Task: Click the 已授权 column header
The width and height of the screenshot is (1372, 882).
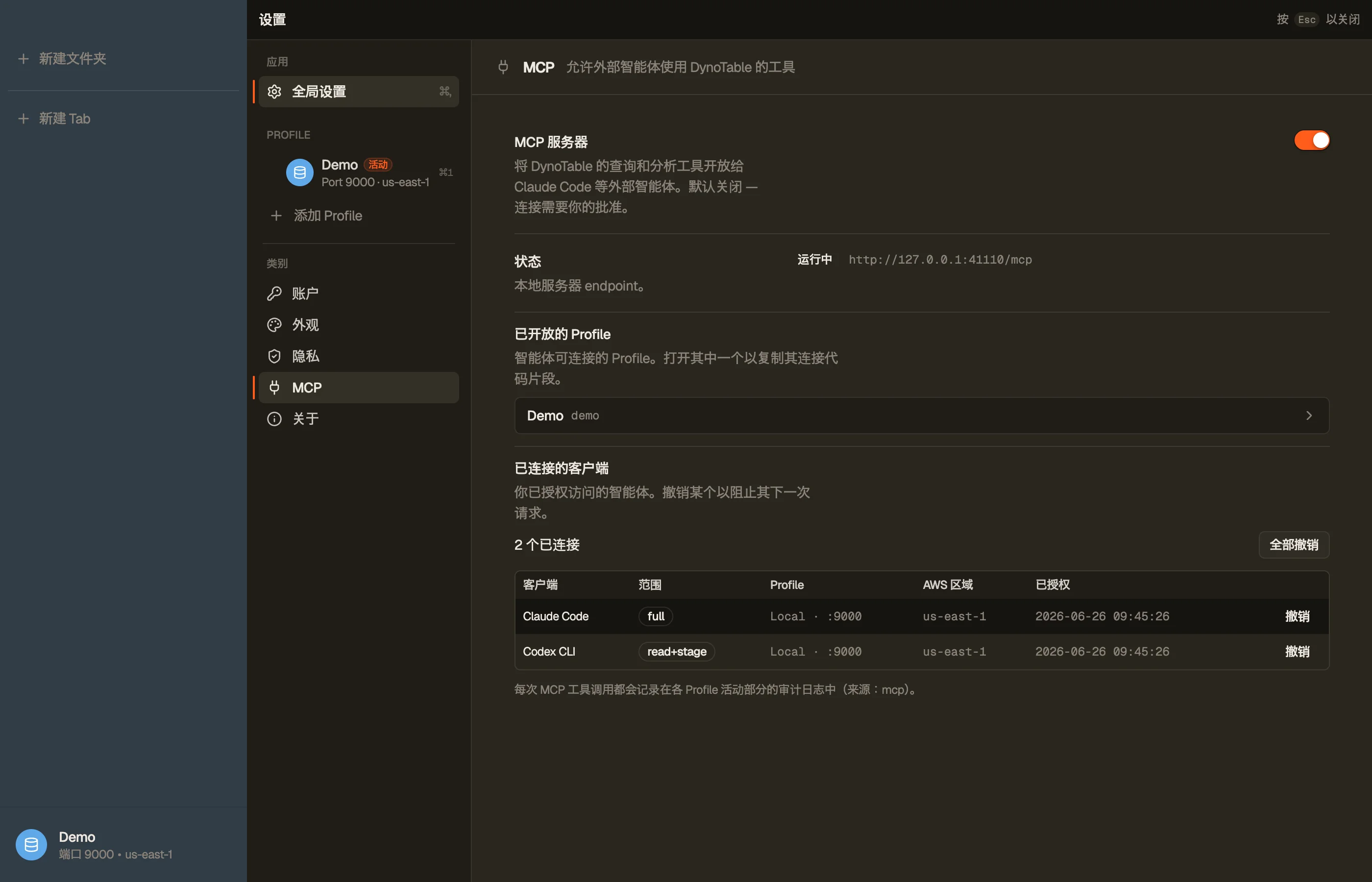Action: pyautogui.click(x=1053, y=585)
